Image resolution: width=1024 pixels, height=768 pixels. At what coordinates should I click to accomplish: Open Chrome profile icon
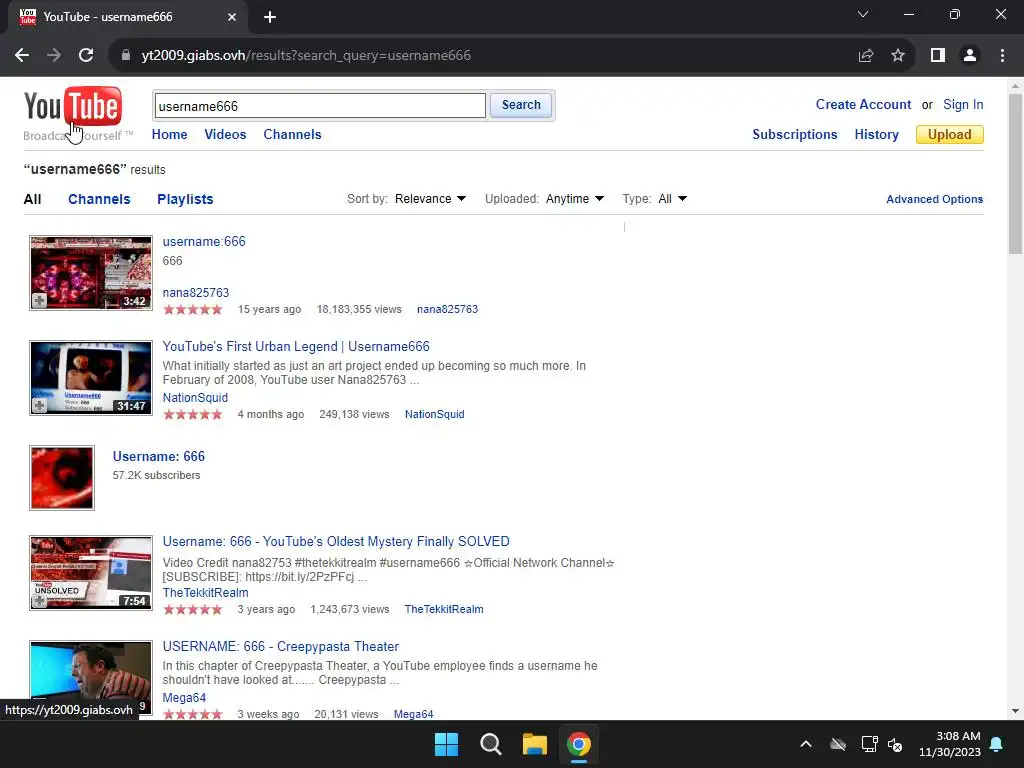pos(970,56)
